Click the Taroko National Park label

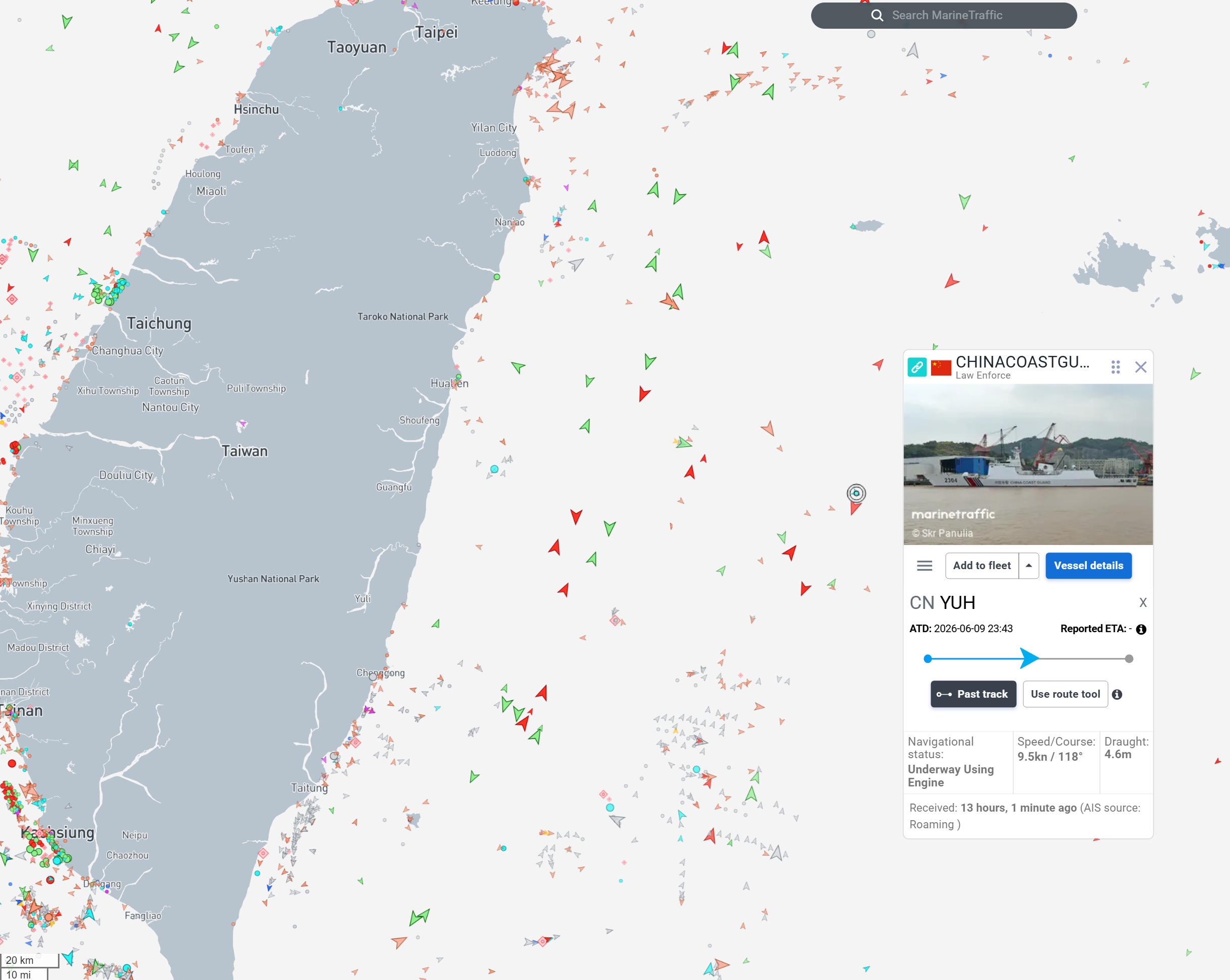(403, 317)
